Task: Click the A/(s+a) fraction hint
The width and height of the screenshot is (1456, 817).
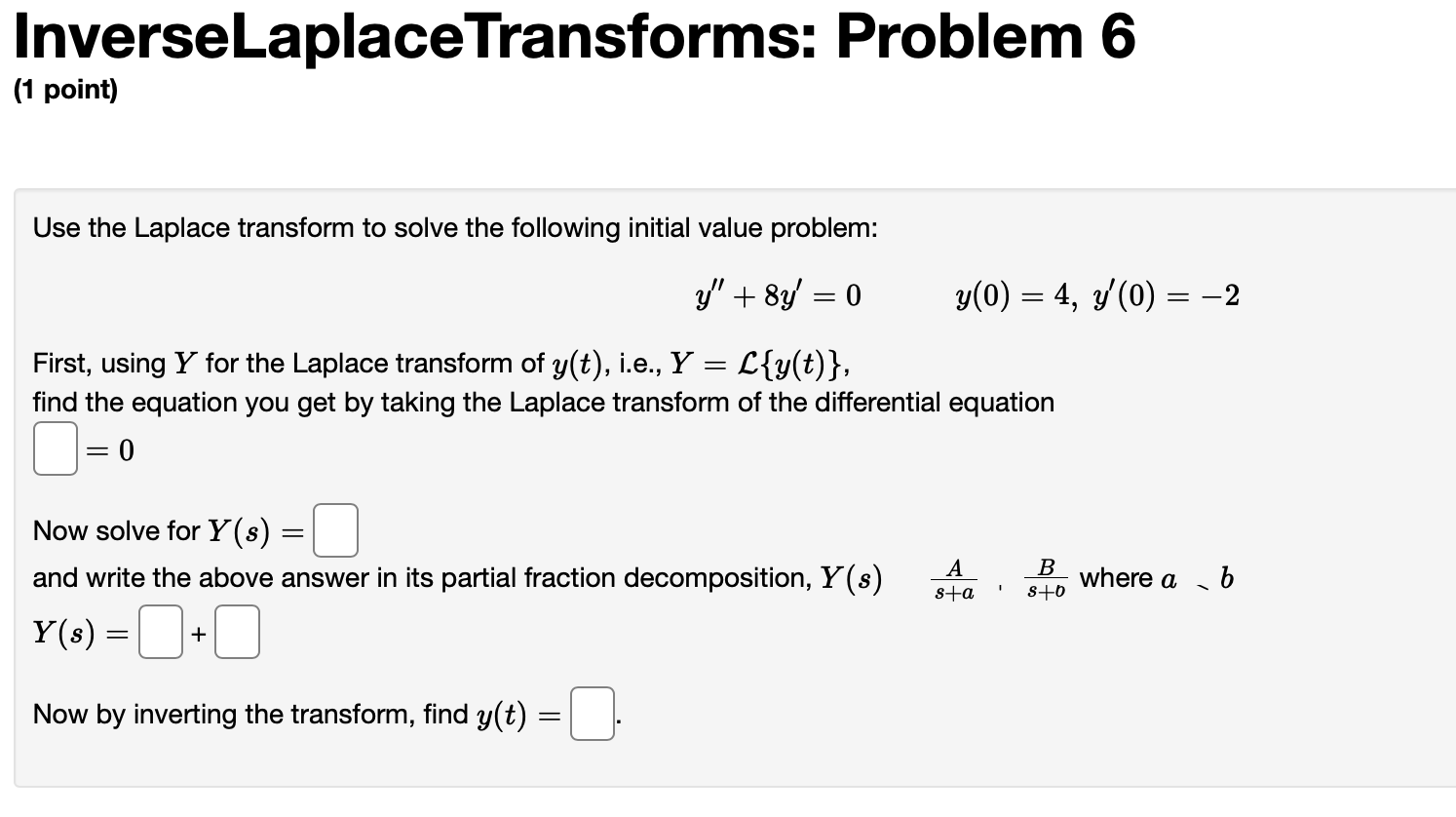Action: 951,580
